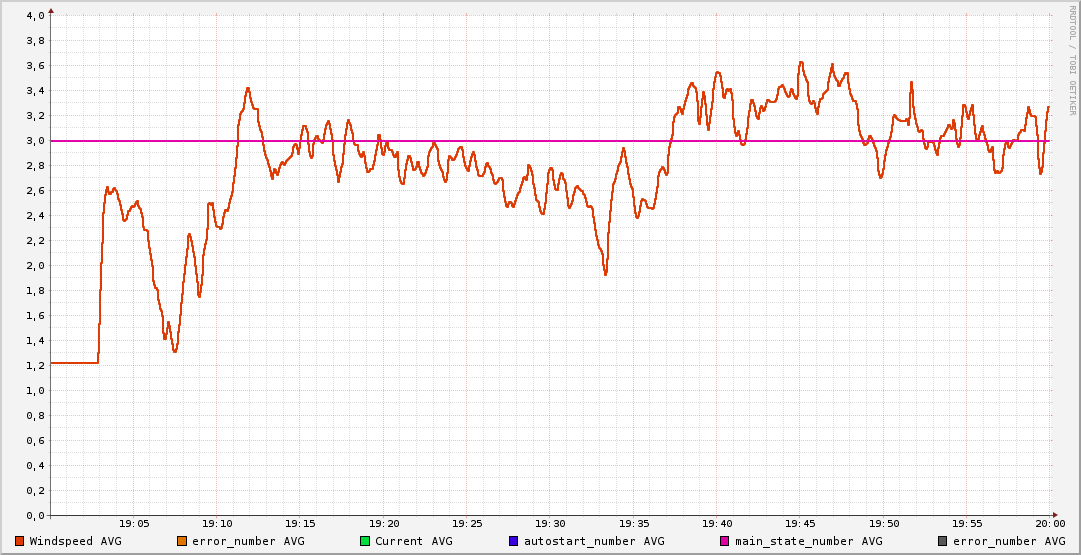This screenshot has width=1081, height=555.
Task: Click the green Current AVG legend swatch
Action: 365,541
